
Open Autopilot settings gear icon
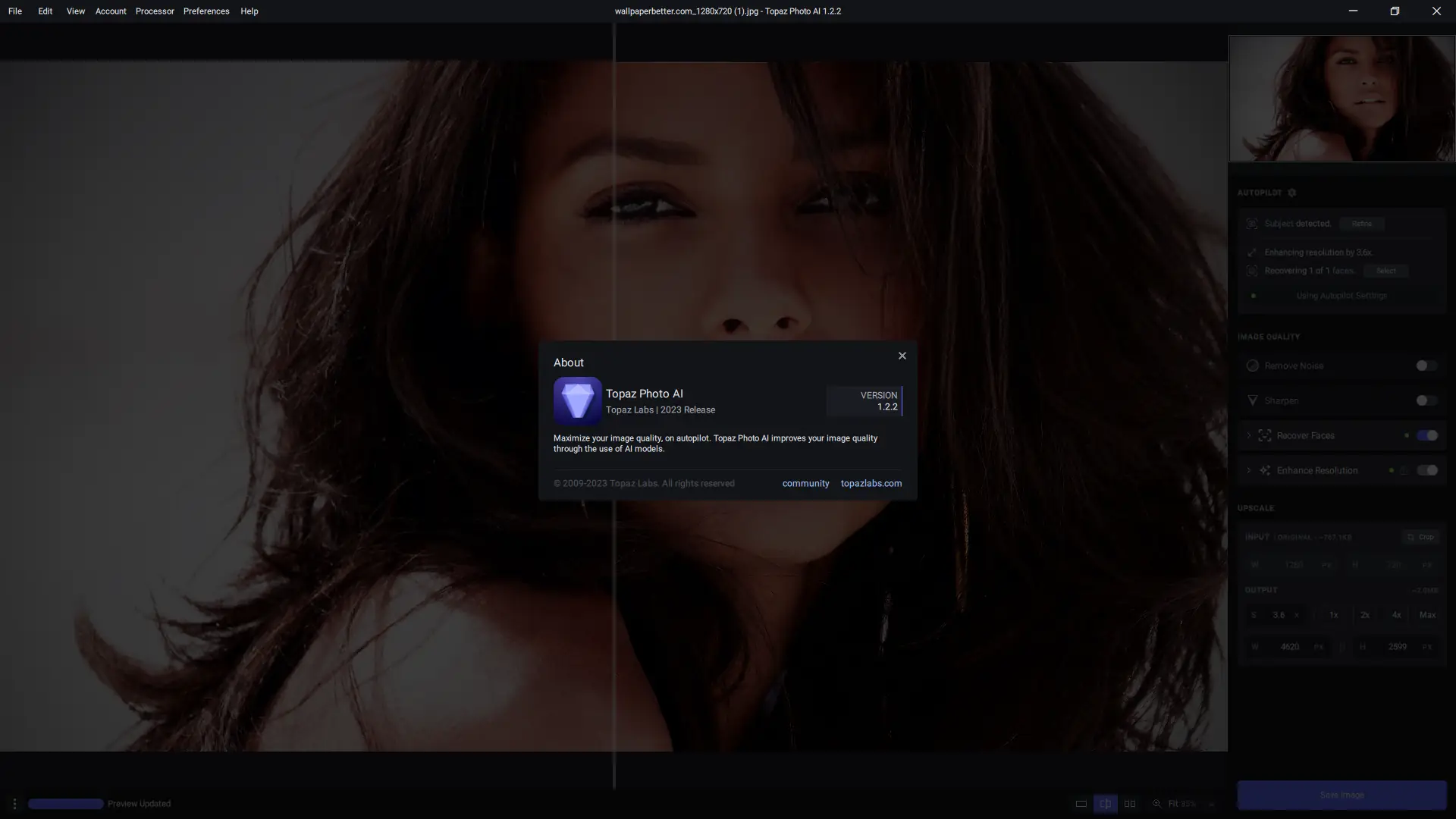pos(1292,193)
